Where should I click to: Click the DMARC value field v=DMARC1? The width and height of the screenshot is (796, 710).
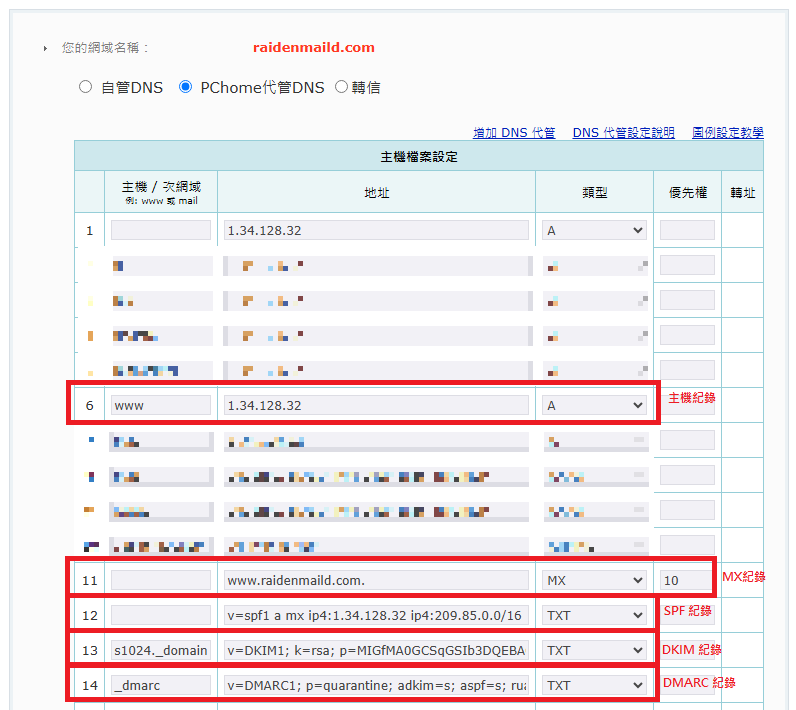coord(376,685)
